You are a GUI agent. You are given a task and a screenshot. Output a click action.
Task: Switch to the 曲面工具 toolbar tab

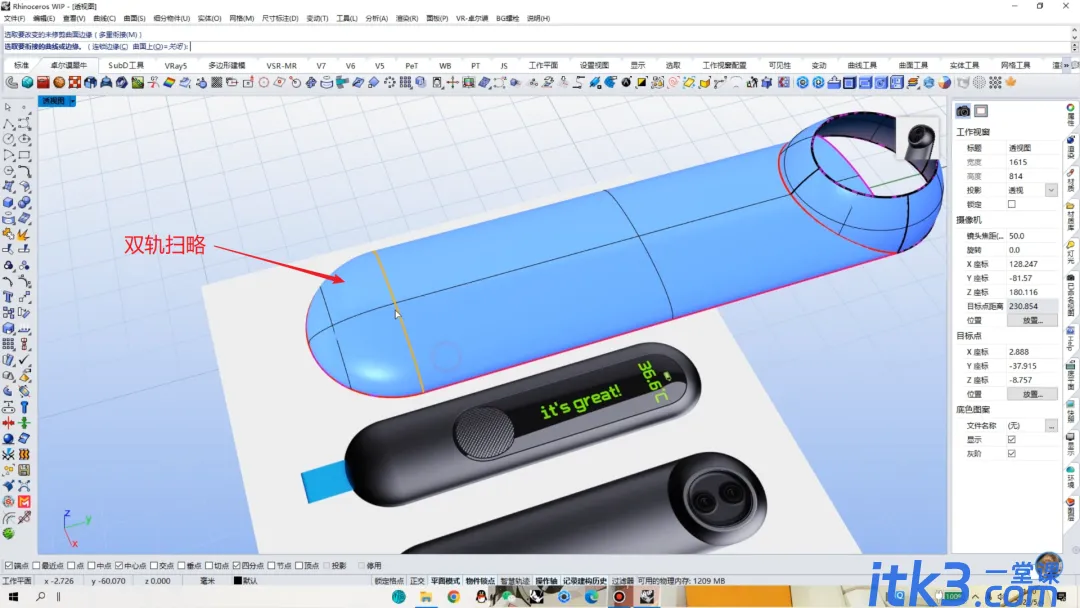(913, 65)
